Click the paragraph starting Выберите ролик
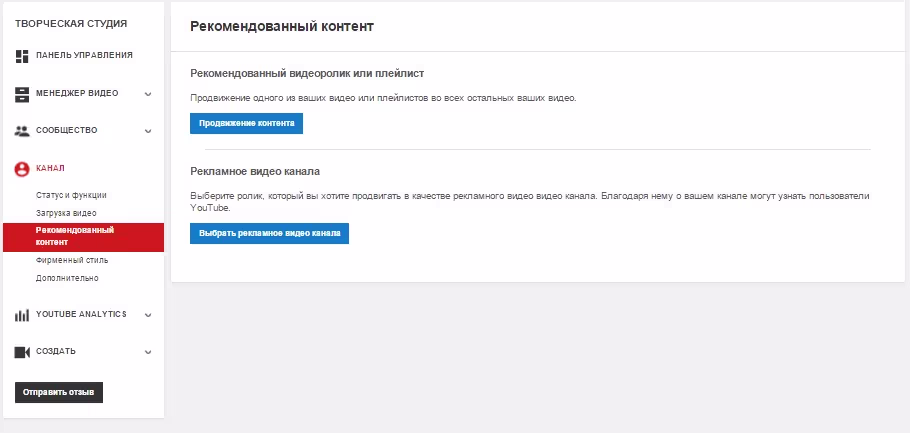The width and height of the screenshot is (910, 433). [530, 201]
